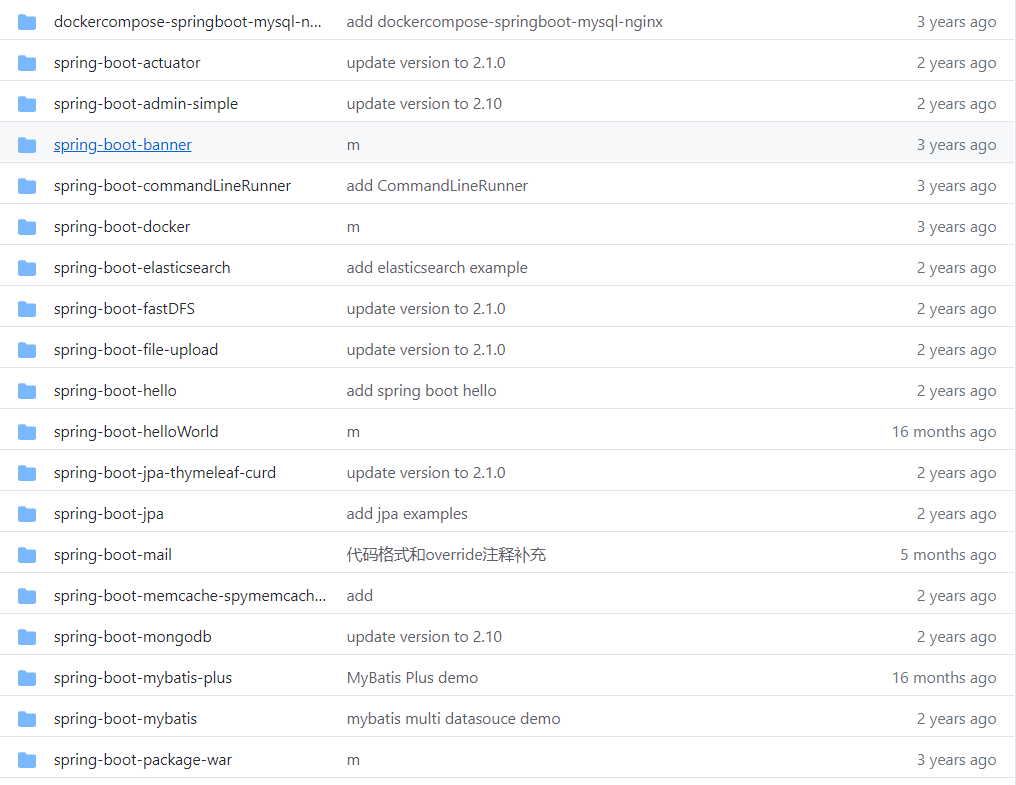The width and height of the screenshot is (1016, 785).
Task: Click '16 months ago' in spring-boot-mybatis-plus row
Action: [x=944, y=678]
